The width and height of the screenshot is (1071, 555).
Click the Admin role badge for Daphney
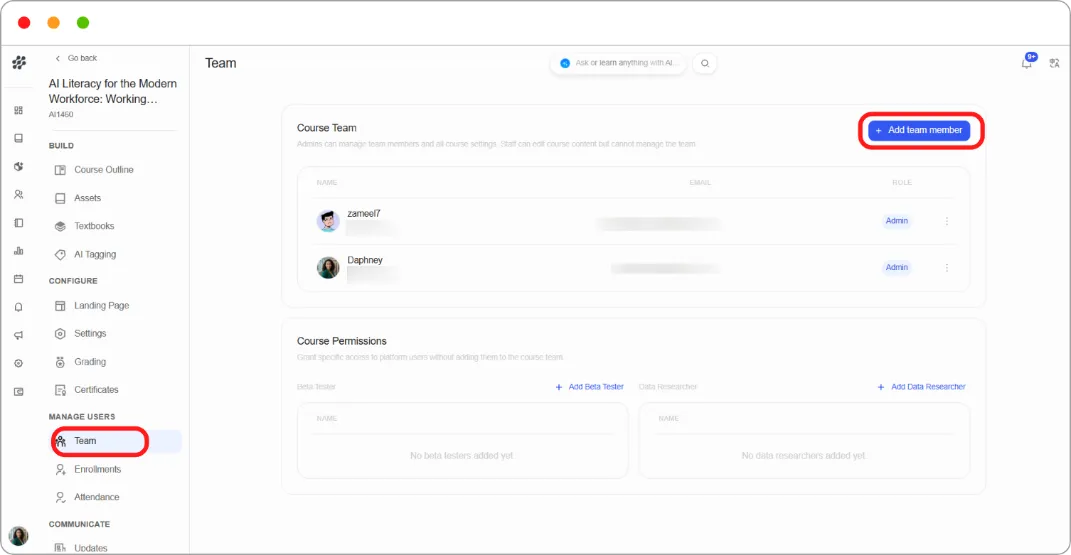coord(897,267)
